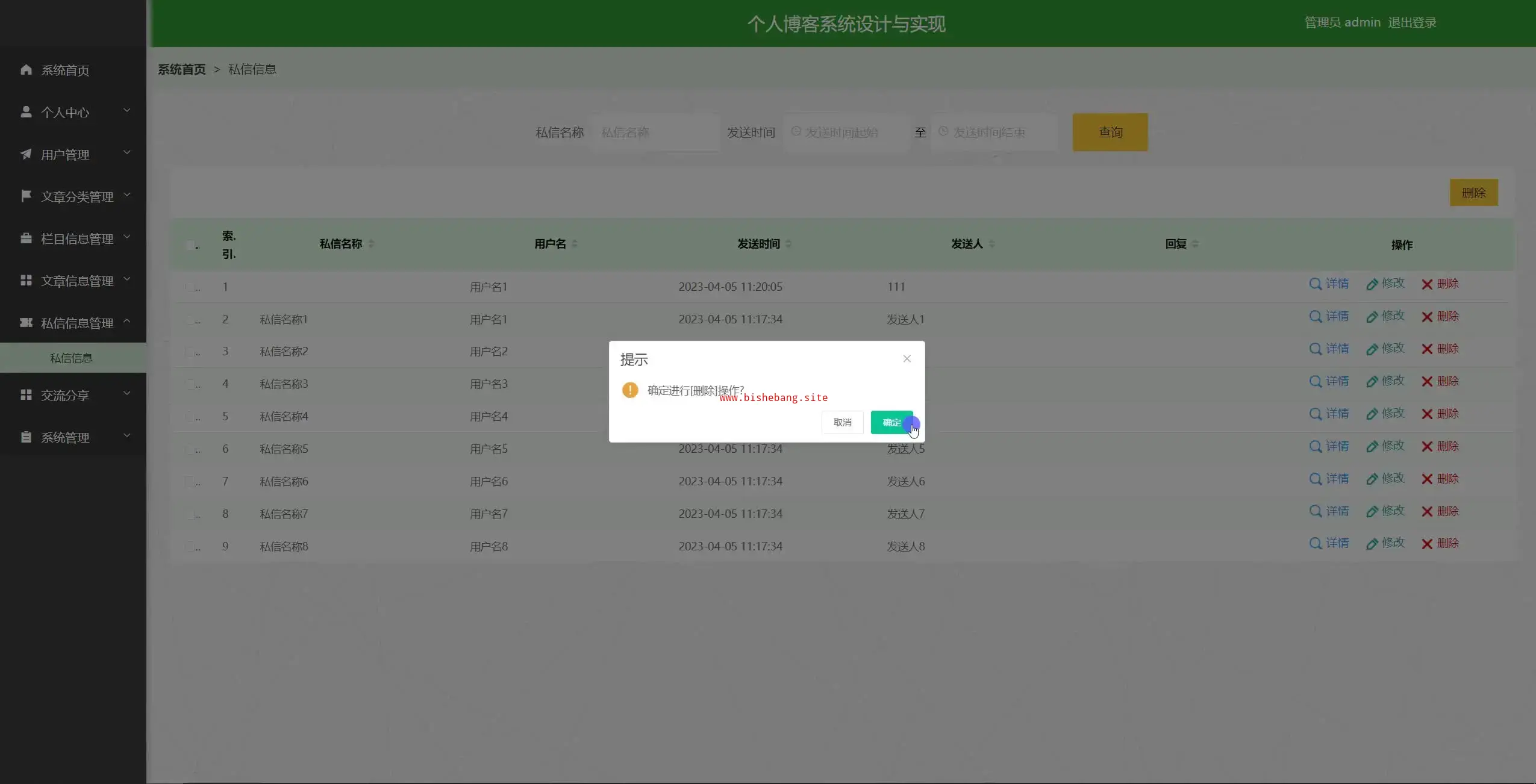Click the yellow 查询 search button
Image resolution: width=1536 pixels, height=784 pixels.
coord(1110,132)
